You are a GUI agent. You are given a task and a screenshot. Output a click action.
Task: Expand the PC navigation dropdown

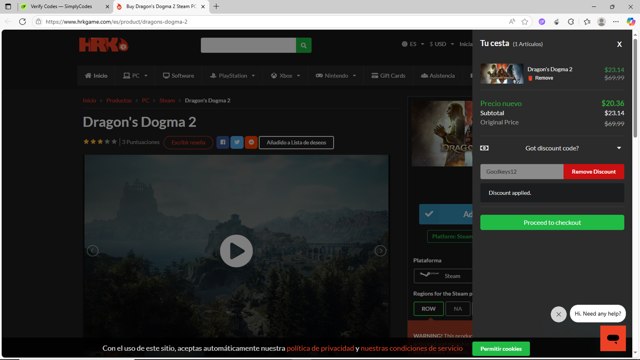click(x=135, y=76)
